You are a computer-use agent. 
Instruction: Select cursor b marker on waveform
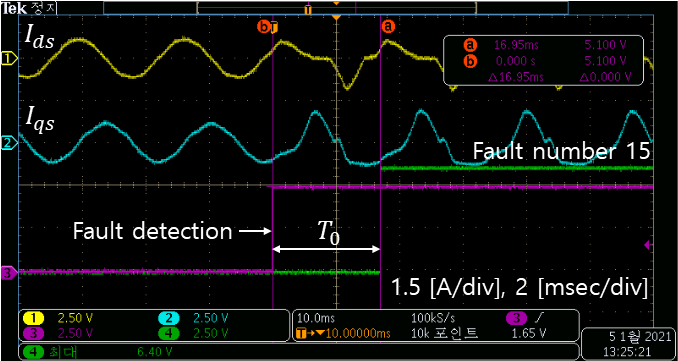(267, 27)
